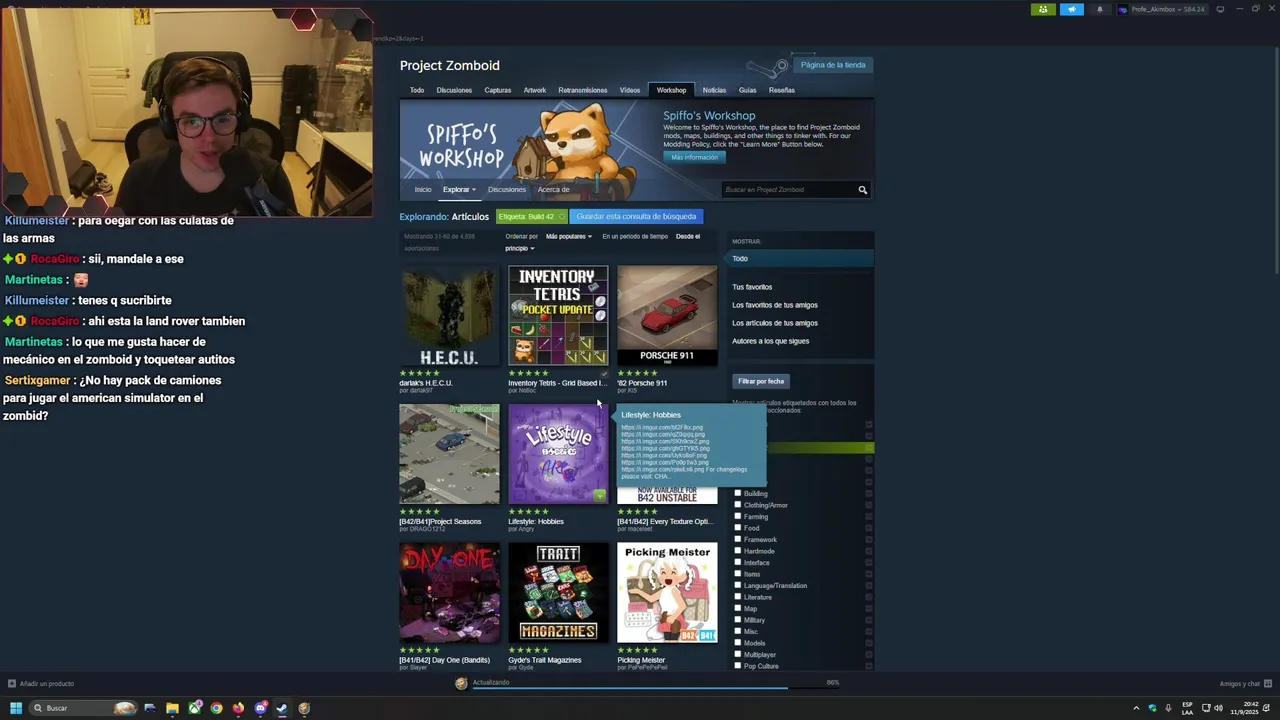This screenshot has height=720, width=1280.
Task: Open the Más populares sort dropdown
Action: pyautogui.click(x=569, y=236)
